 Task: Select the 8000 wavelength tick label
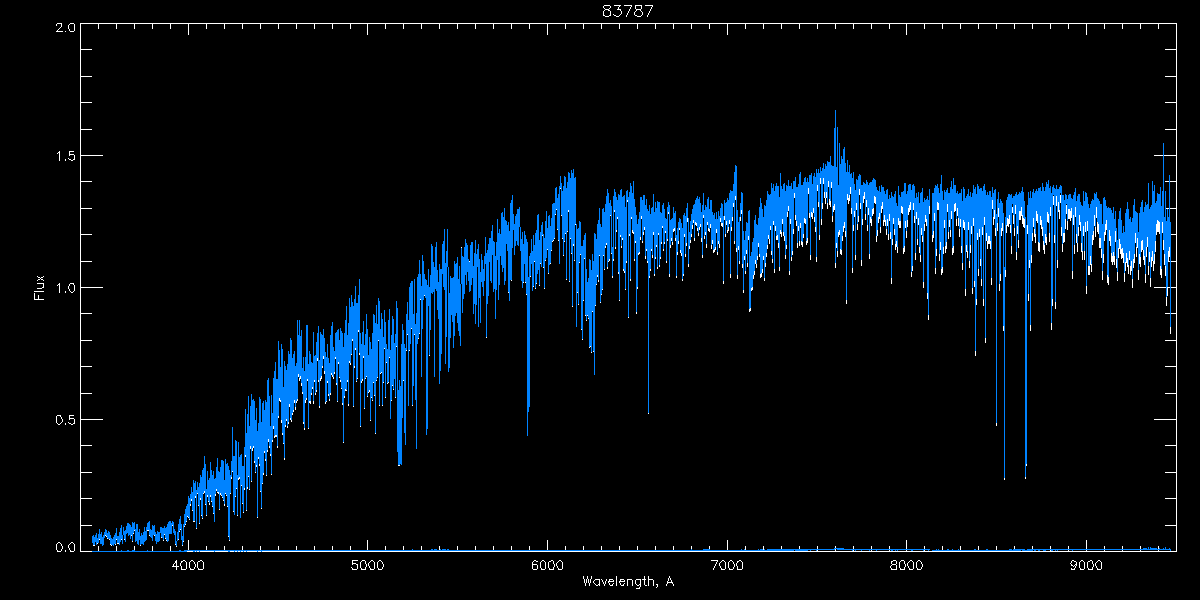coord(906,565)
